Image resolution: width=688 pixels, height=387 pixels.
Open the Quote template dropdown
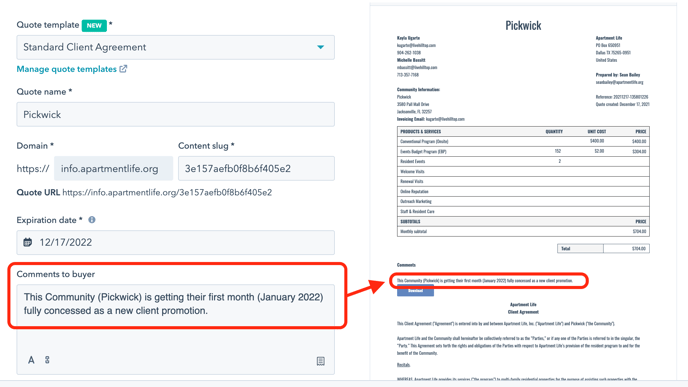176,47
